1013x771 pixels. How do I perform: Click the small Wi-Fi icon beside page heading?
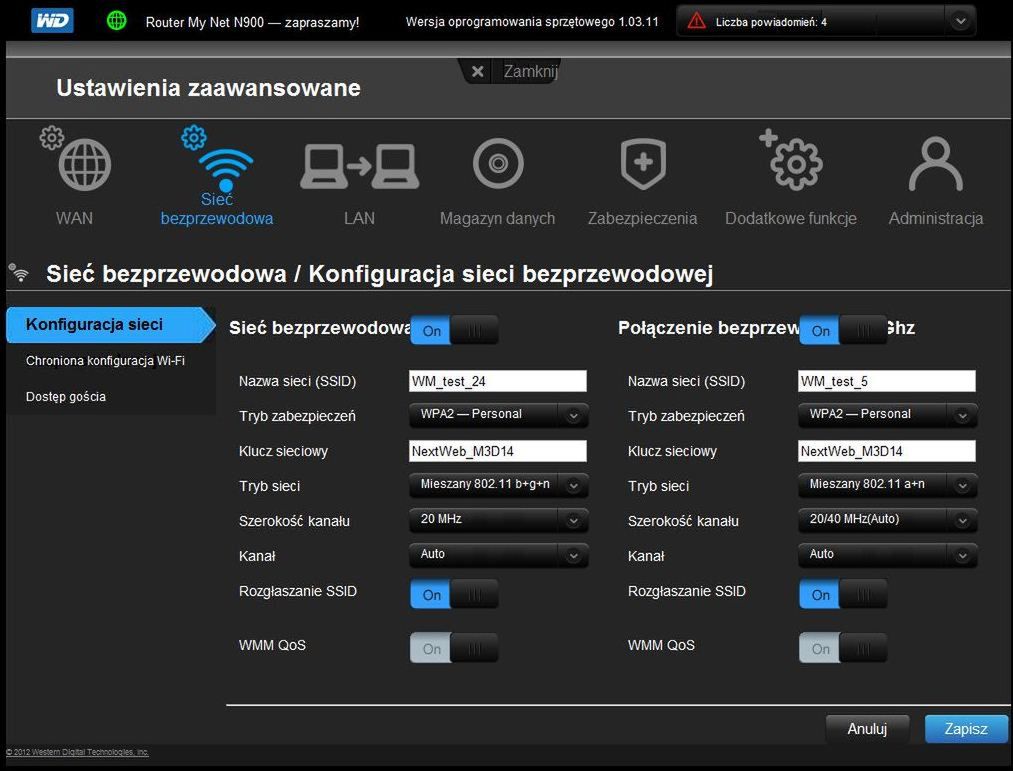[x=19, y=272]
